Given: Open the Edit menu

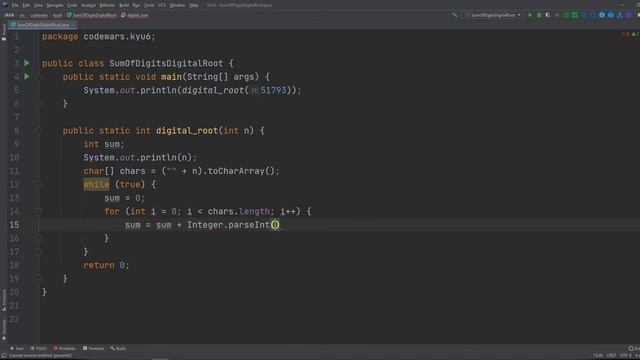Looking at the screenshot, I should tap(26, 5).
